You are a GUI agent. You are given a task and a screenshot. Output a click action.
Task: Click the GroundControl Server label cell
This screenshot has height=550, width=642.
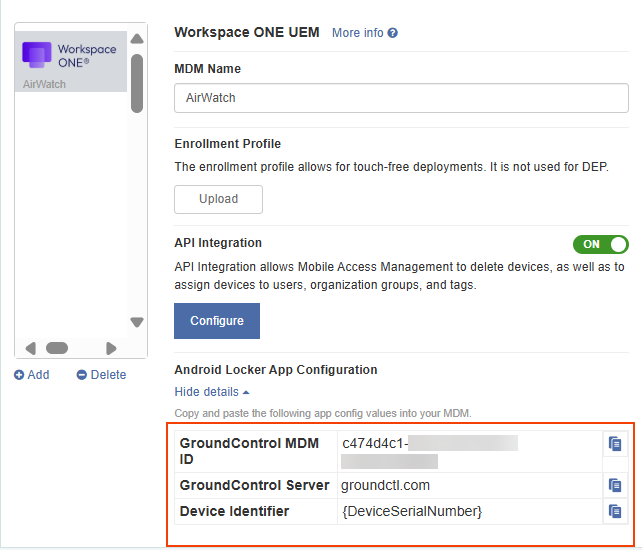(x=255, y=485)
